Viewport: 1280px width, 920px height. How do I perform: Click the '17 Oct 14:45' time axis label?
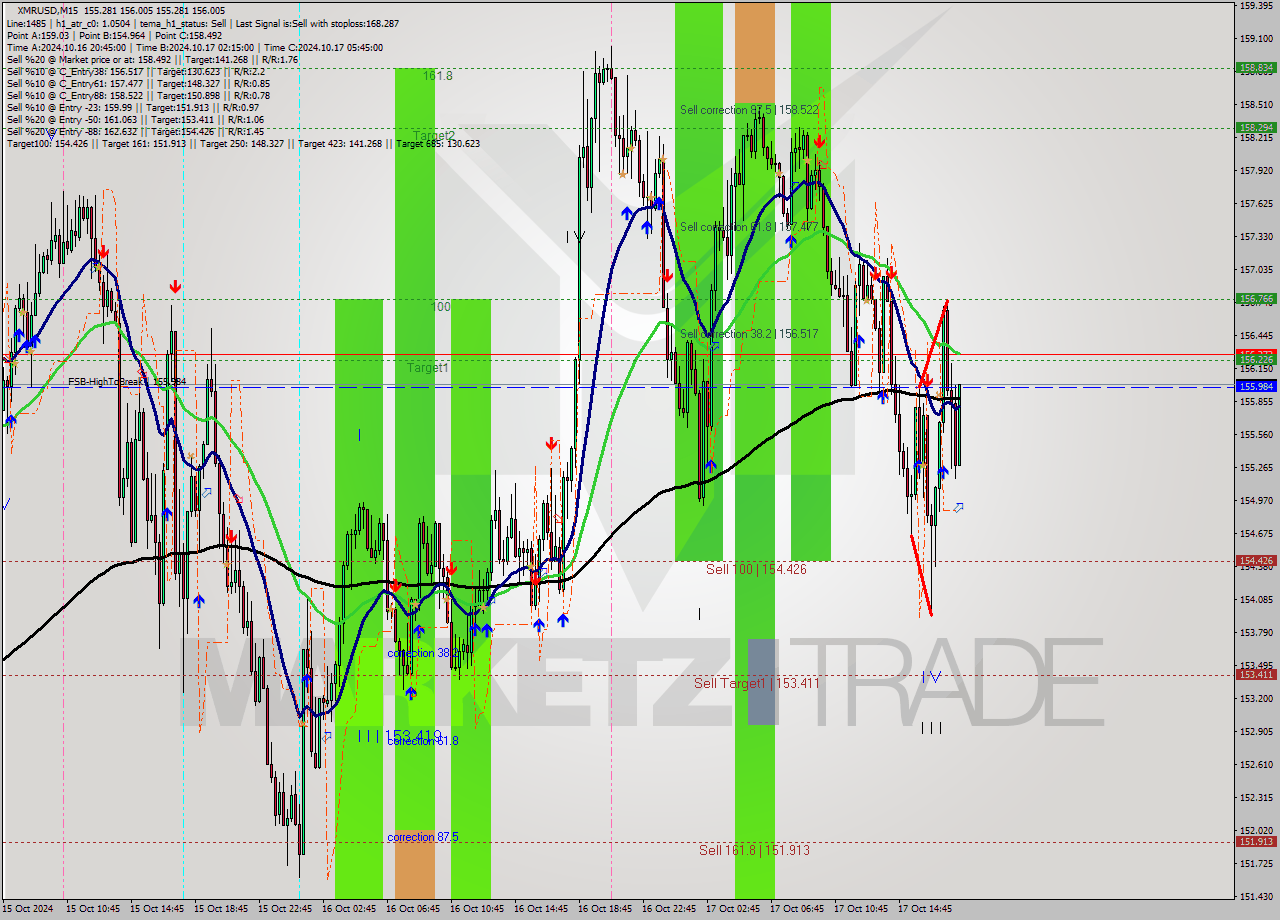tap(924, 909)
